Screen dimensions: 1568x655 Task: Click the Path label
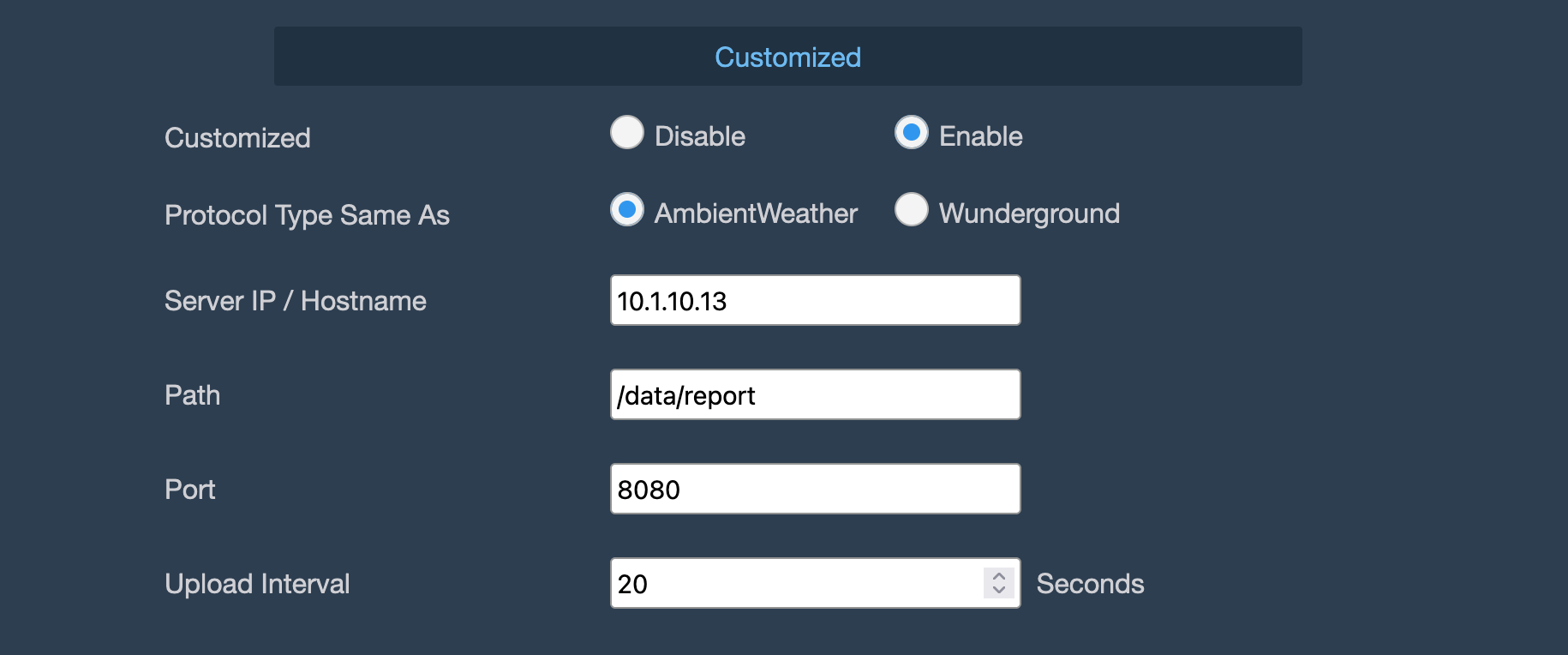(192, 395)
